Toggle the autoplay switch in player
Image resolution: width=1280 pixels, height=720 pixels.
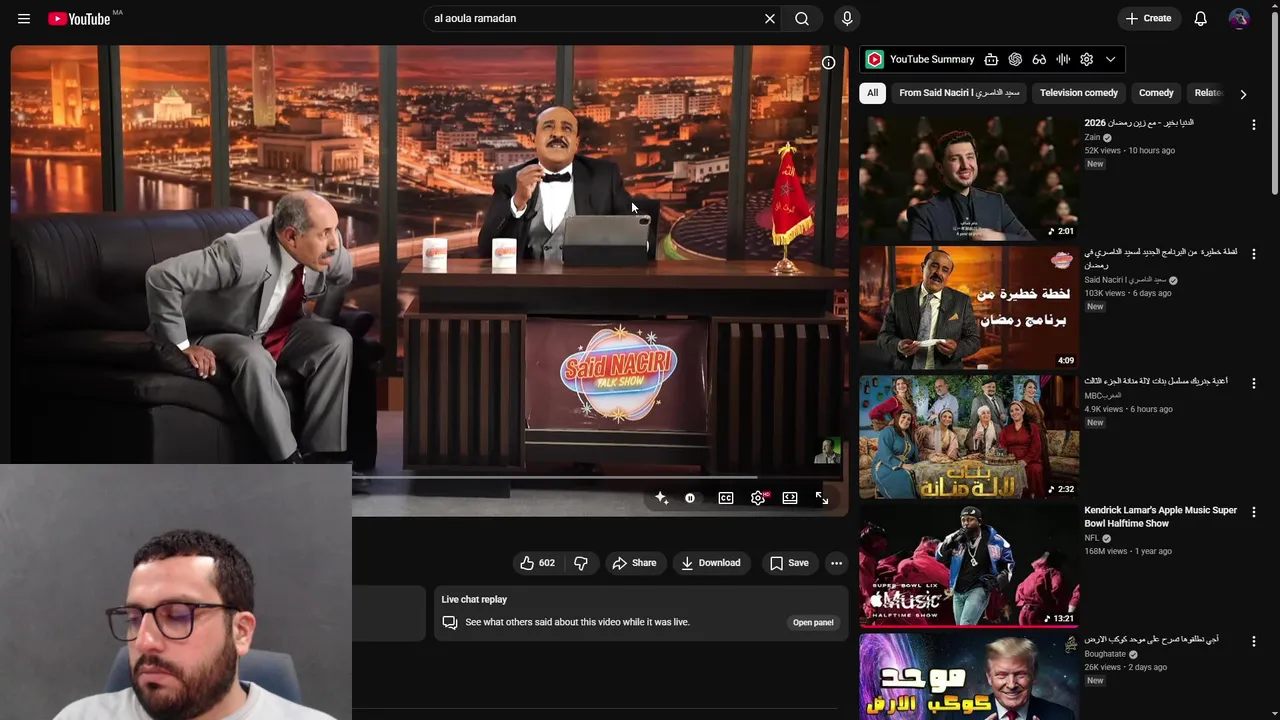(690, 498)
